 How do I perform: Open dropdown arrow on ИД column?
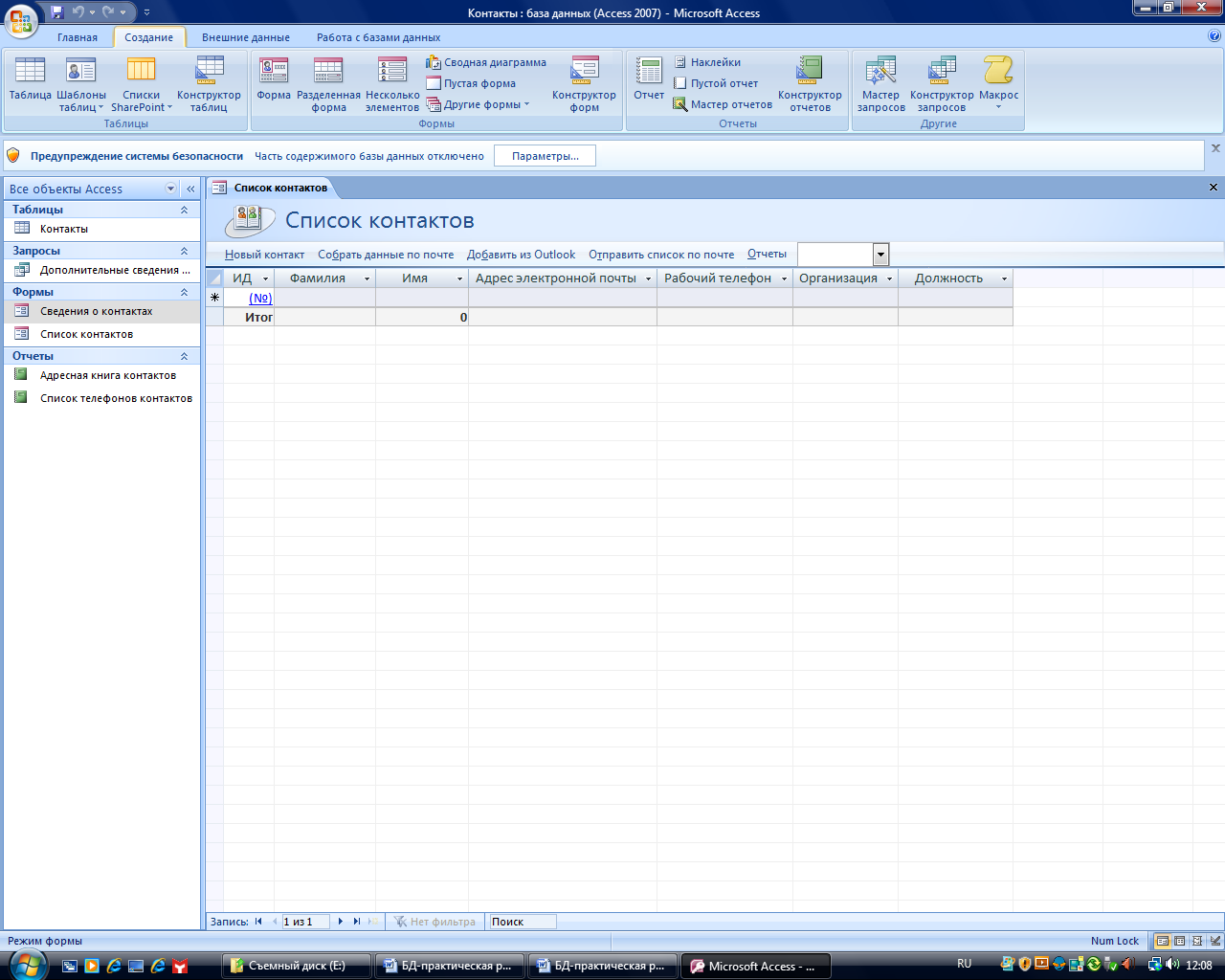click(x=265, y=278)
